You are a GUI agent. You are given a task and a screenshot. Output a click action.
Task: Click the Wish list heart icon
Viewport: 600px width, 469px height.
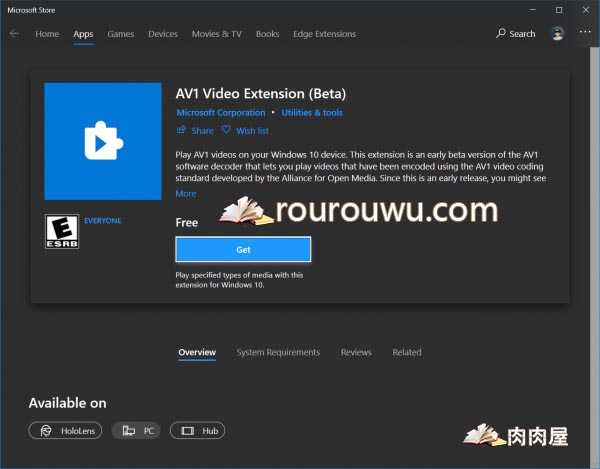click(x=226, y=130)
